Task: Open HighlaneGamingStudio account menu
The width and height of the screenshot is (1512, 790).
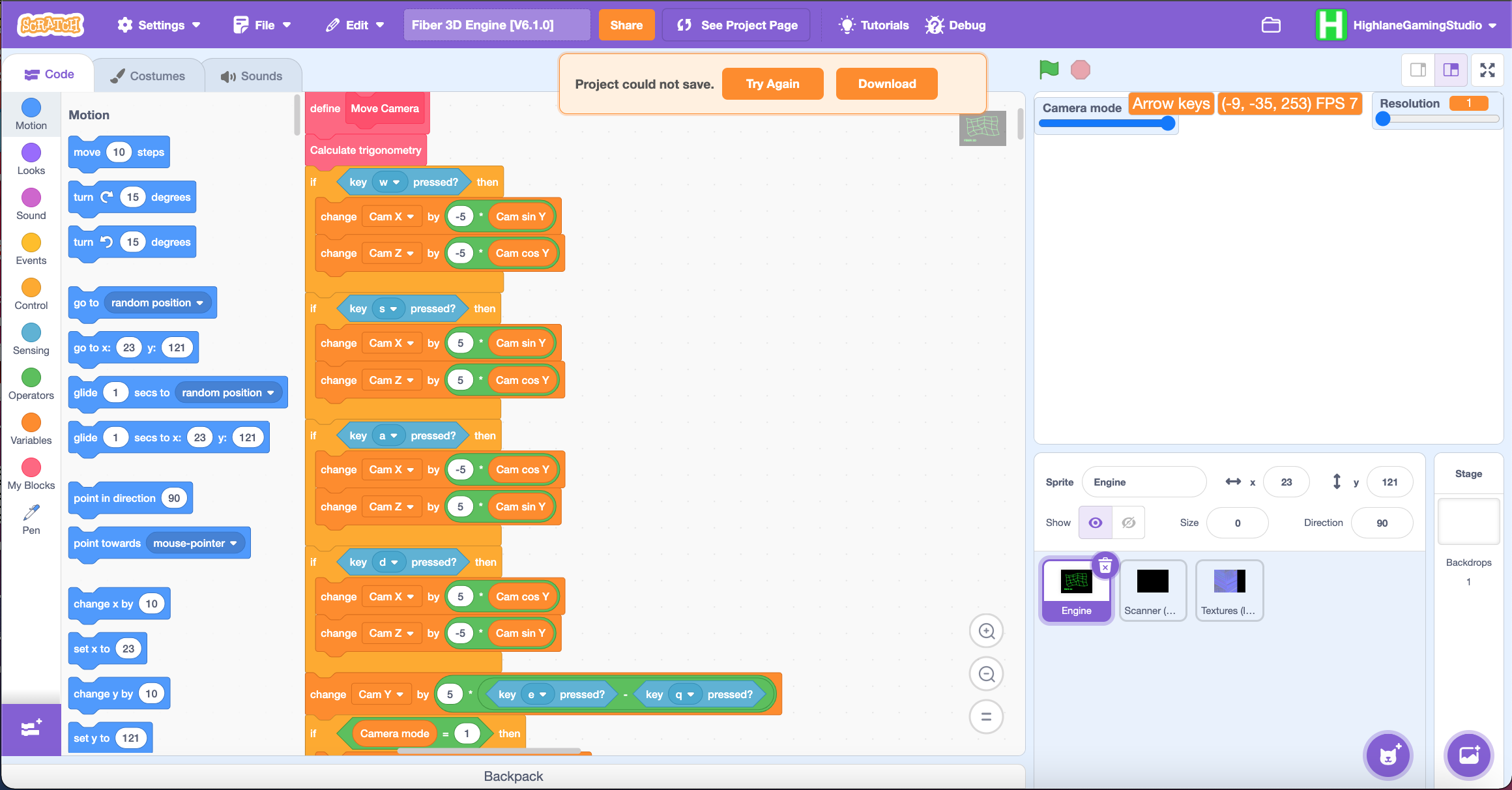Action: pyautogui.click(x=1408, y=25)
